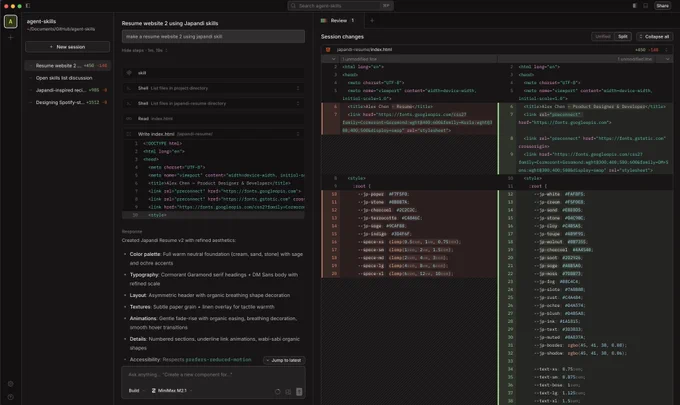
Task: Click the Write index.html step code icon
Action: 129,134
